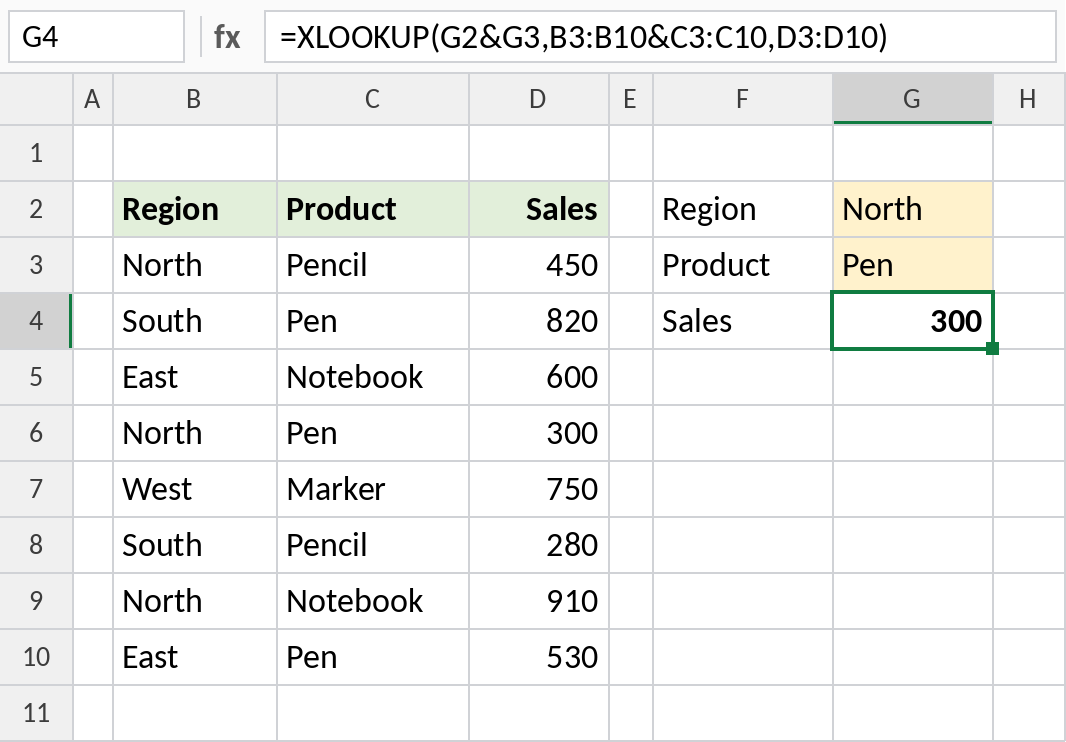Select the cell with sales value 530

tap(538, 657)
